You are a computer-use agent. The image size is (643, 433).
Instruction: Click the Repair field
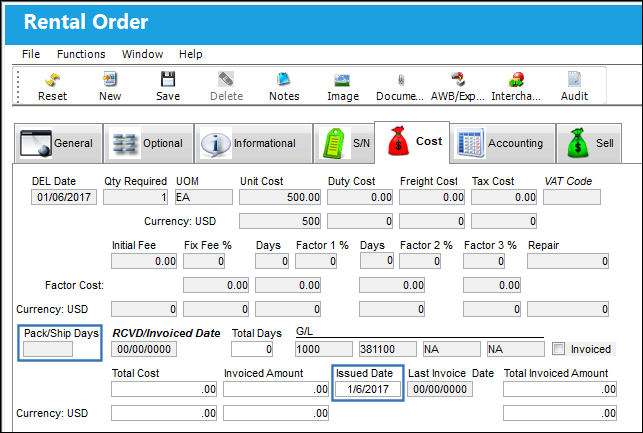point(568,261)
